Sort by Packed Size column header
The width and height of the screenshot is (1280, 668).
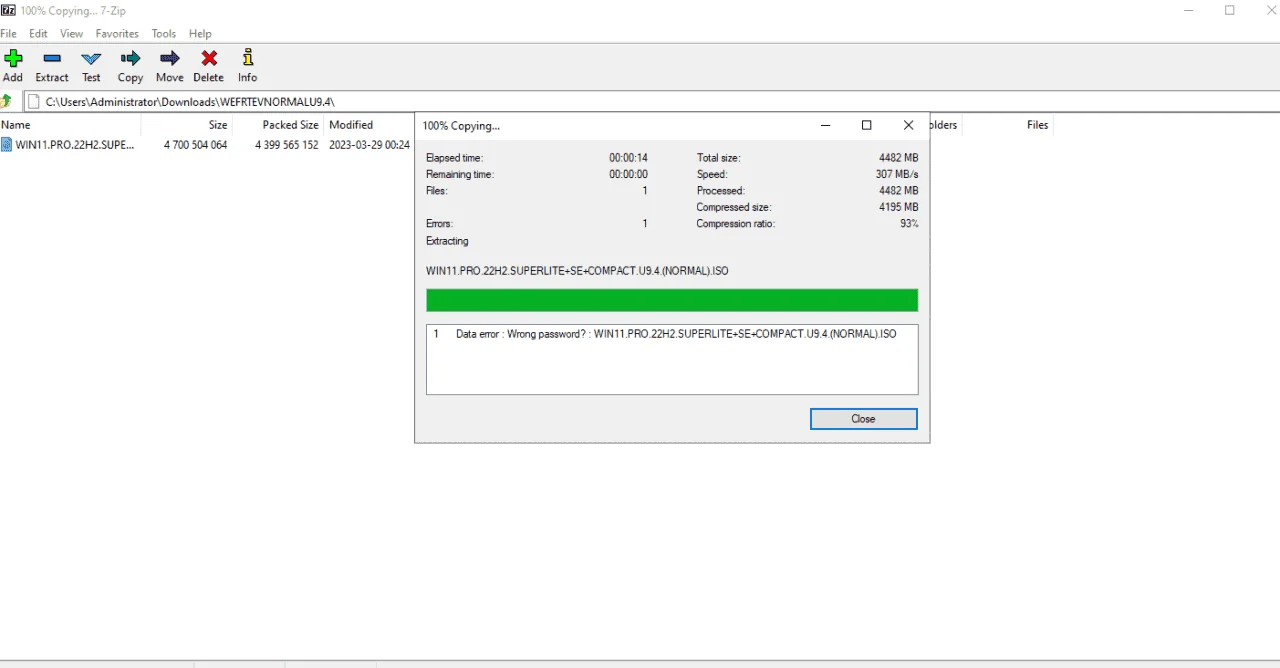click(278, 125)
